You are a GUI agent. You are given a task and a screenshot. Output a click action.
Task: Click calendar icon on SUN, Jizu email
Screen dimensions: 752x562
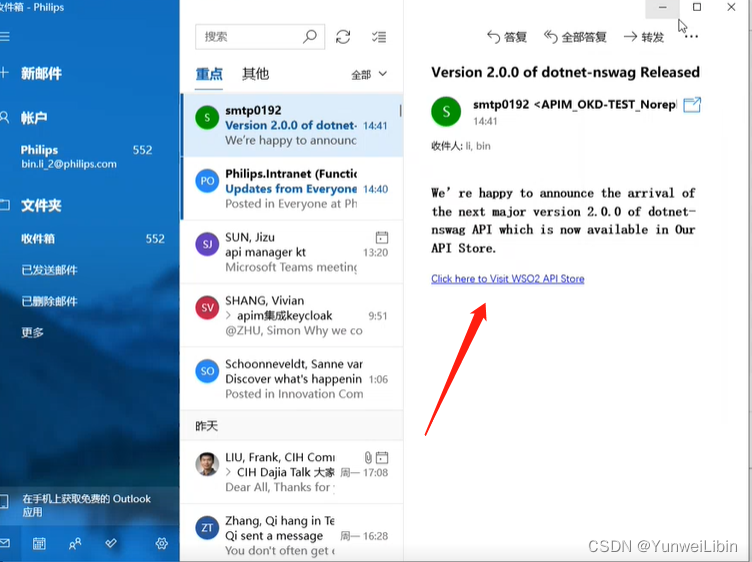(x=382, y=237)
